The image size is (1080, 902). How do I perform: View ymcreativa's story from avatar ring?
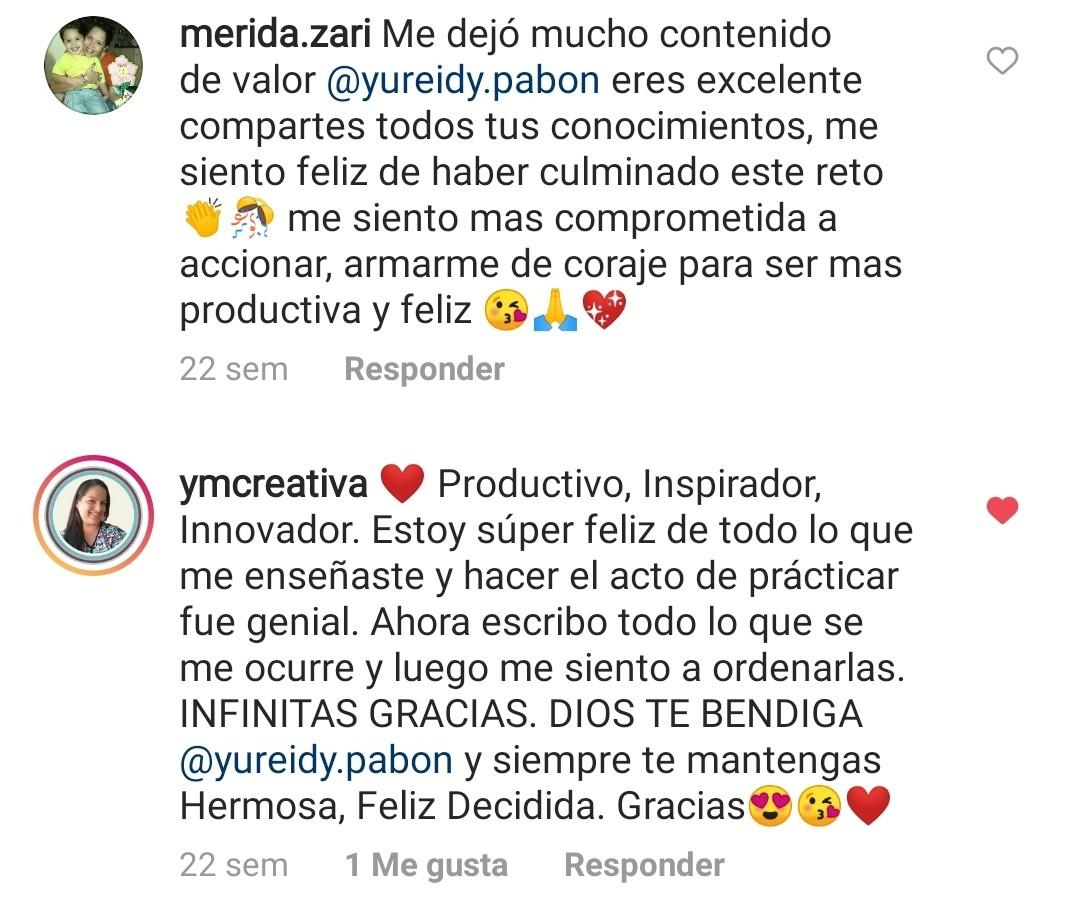pyautogui.click(x=94, y=515)
